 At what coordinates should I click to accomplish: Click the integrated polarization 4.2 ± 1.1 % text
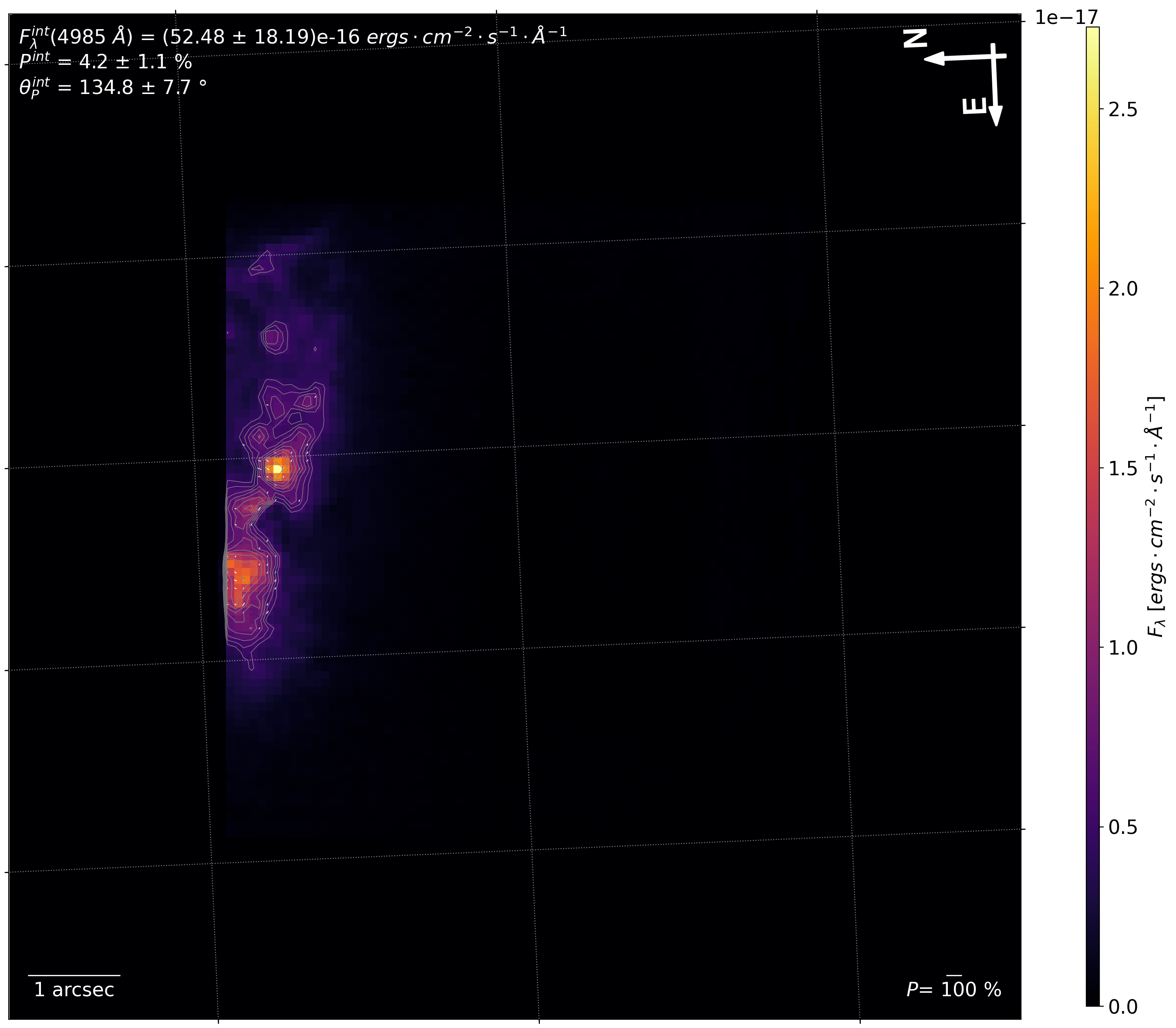106,61
